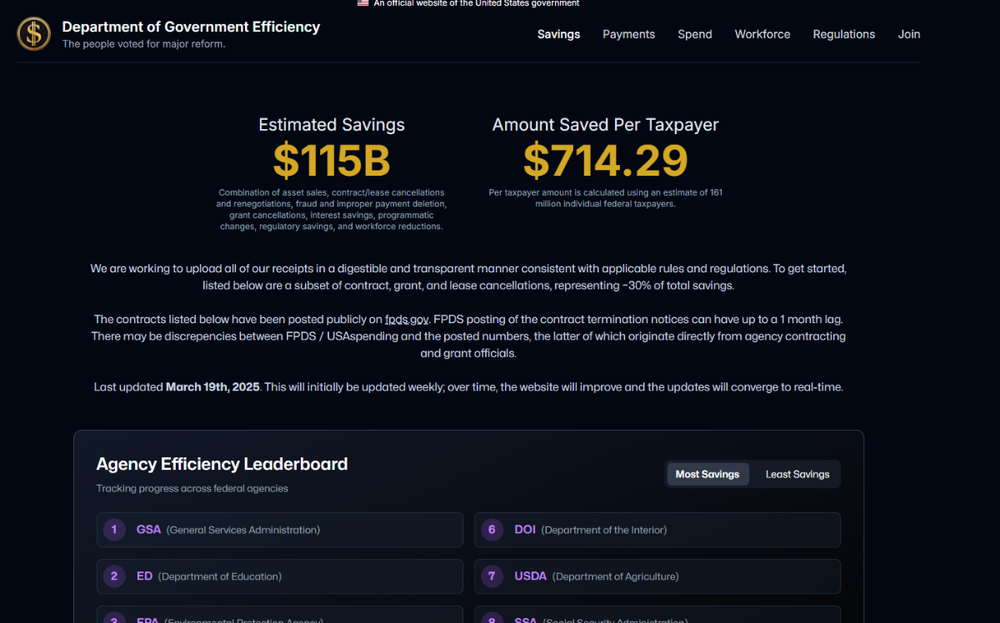Click the rank 6 number badge
This screenshot has height=623, width=1000.
coord(491,530)
